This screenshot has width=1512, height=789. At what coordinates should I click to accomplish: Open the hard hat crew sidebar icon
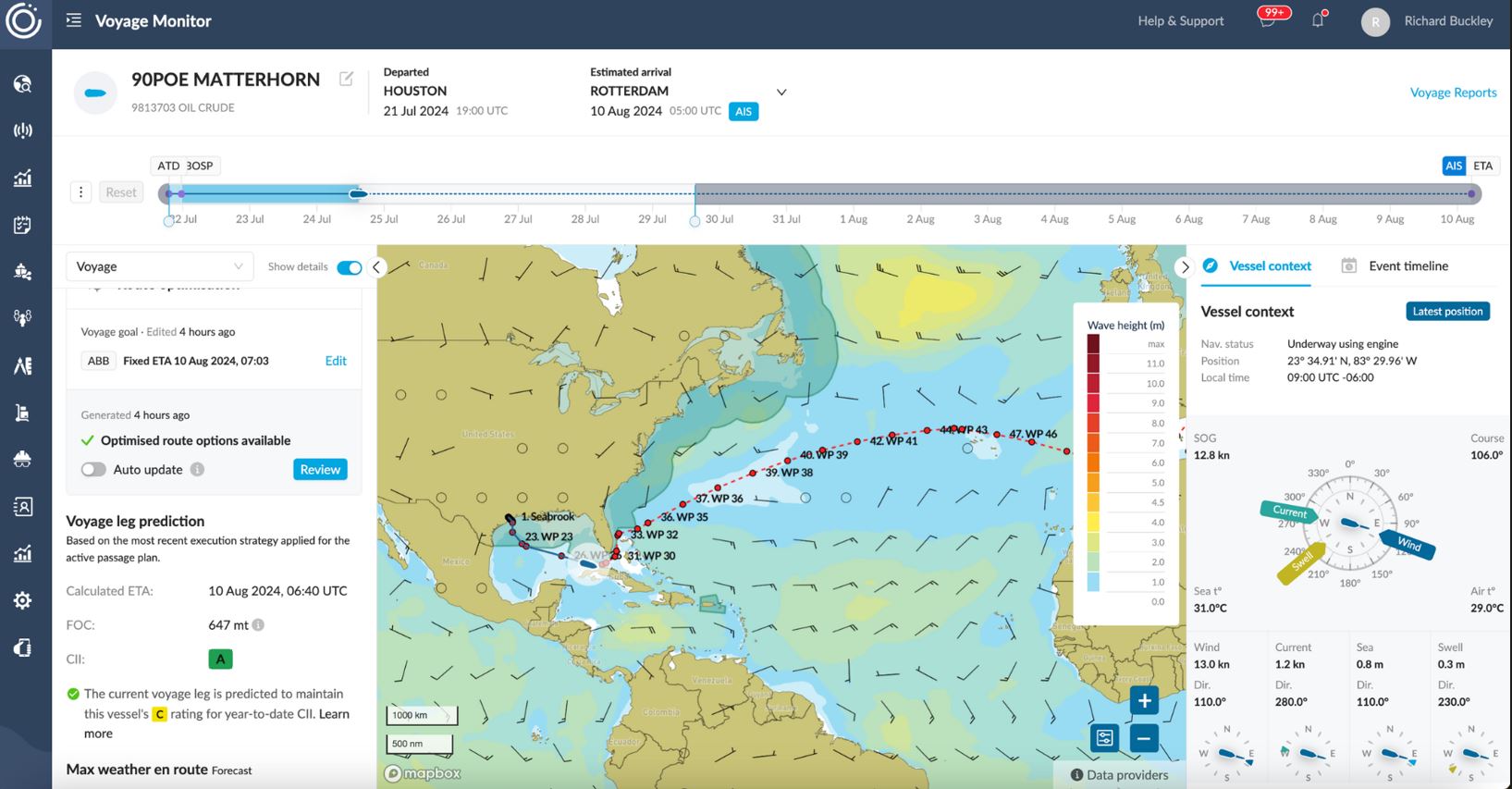pyautogui.click(x=23, y=460)
